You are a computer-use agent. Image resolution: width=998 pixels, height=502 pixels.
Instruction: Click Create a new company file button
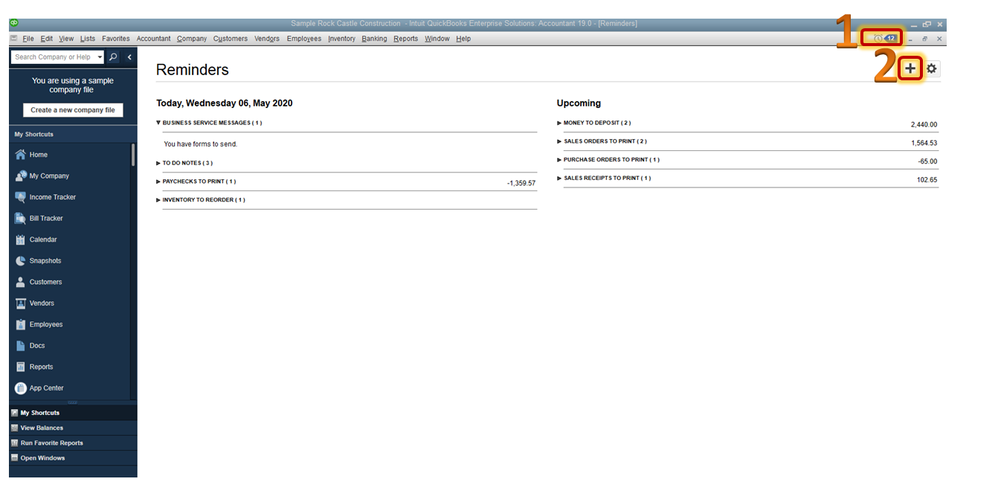(x=73, y=110)
